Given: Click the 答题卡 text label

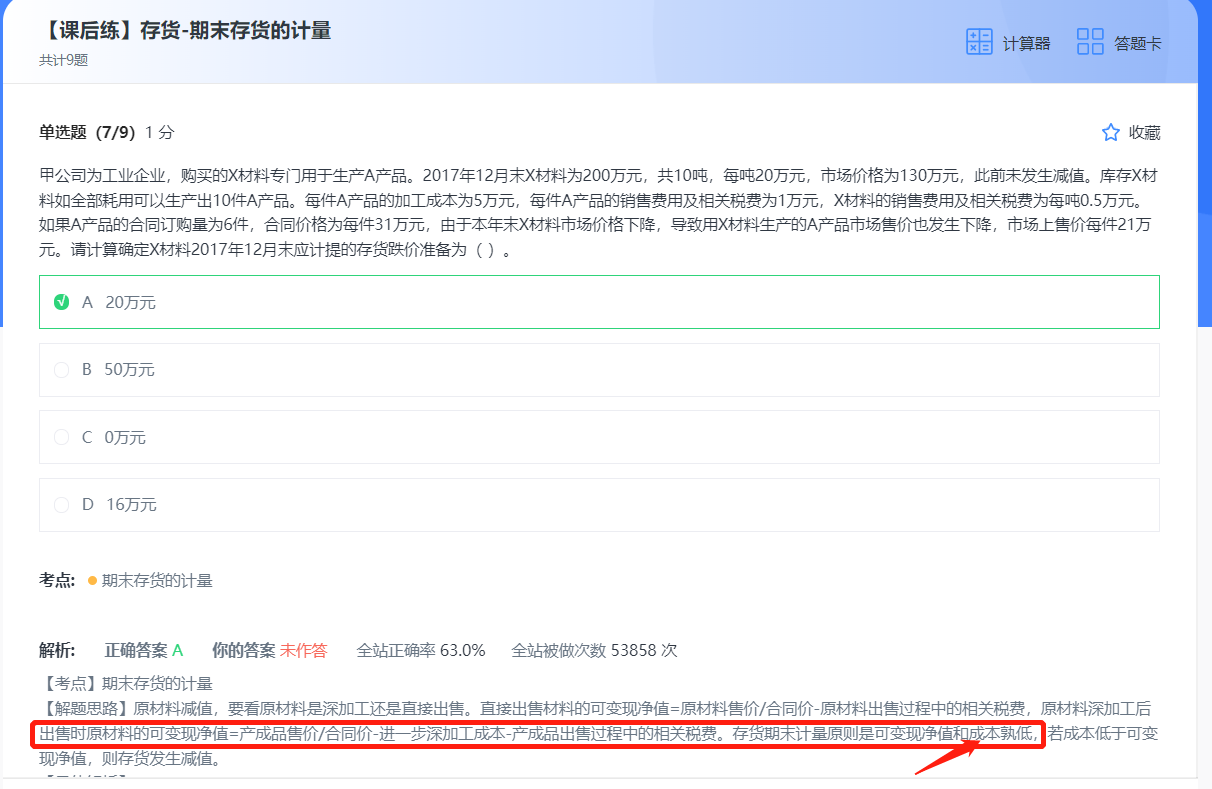Looking at the screenshot, I should click(1138, 43).
